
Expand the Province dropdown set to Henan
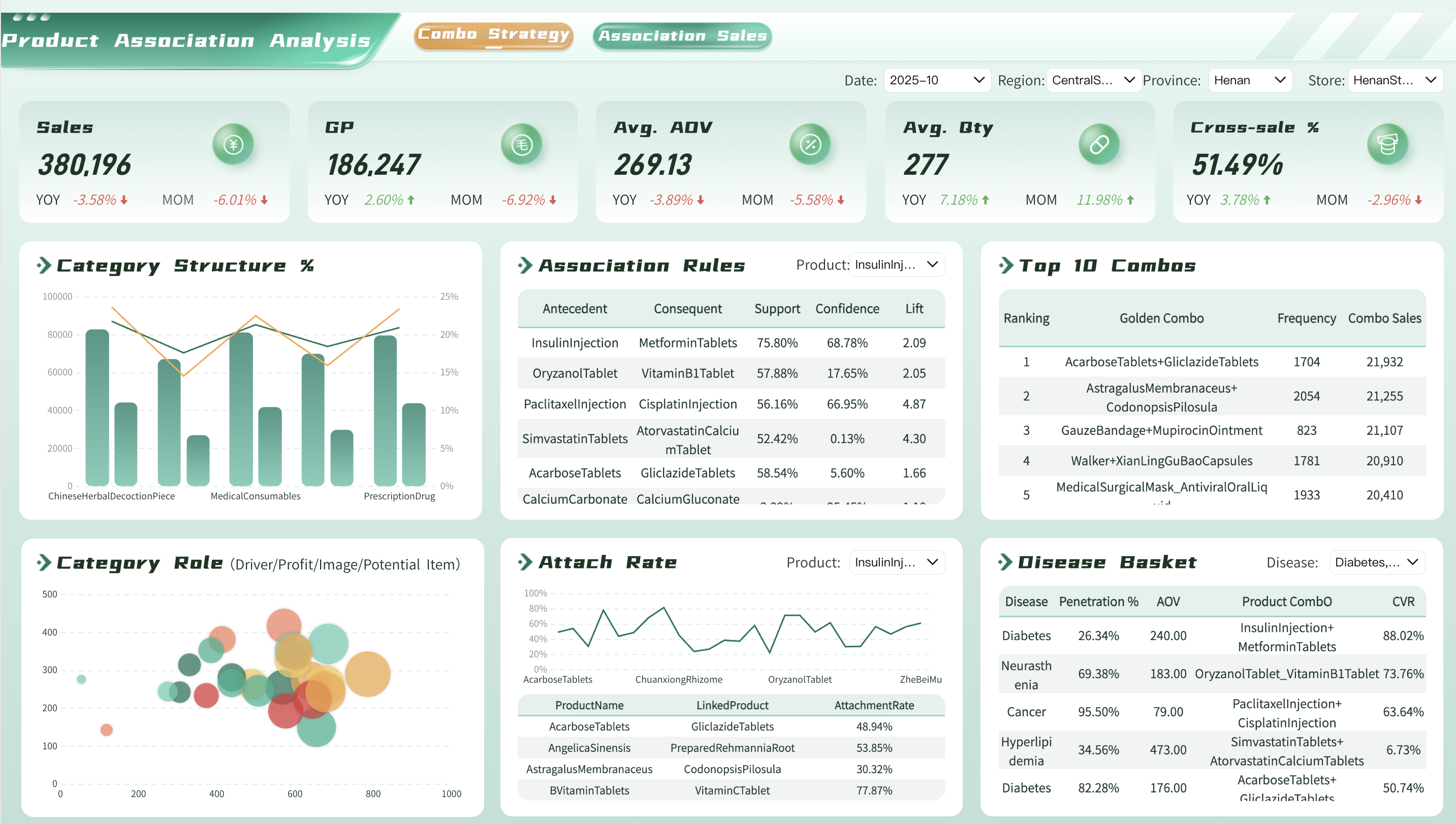1250,80
